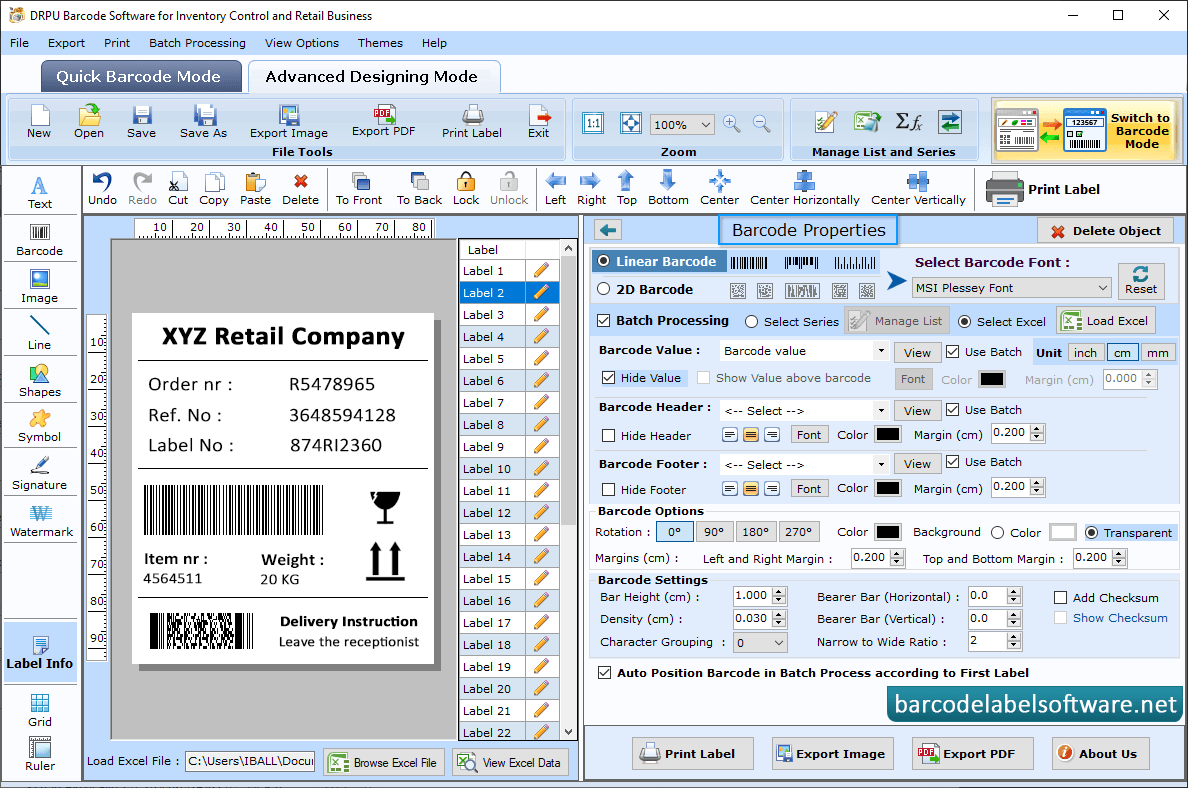Edit Label 5 with pencil icon

(x=541, y=358)
